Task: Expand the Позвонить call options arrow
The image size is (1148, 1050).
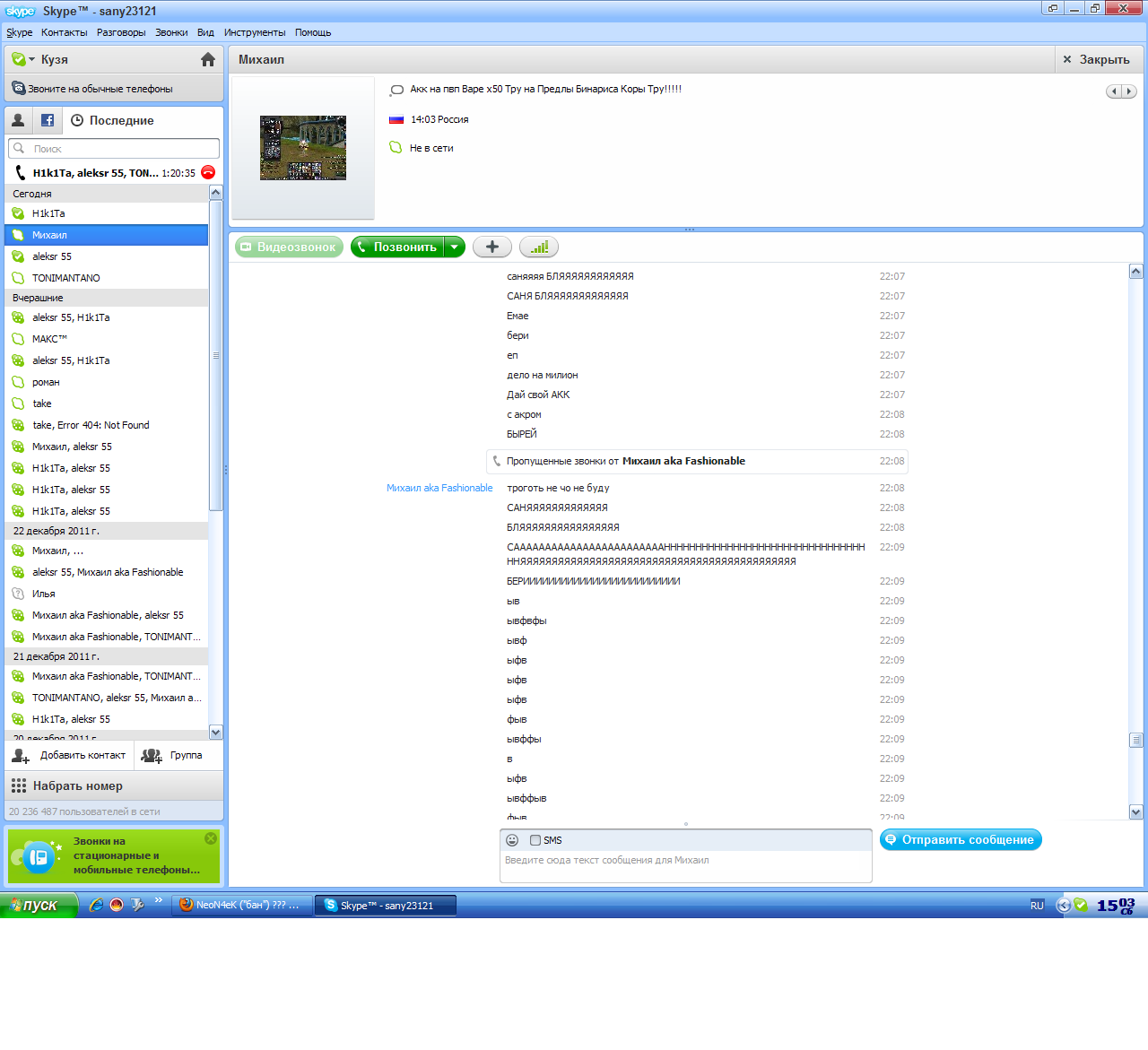Action: [455, 247]
